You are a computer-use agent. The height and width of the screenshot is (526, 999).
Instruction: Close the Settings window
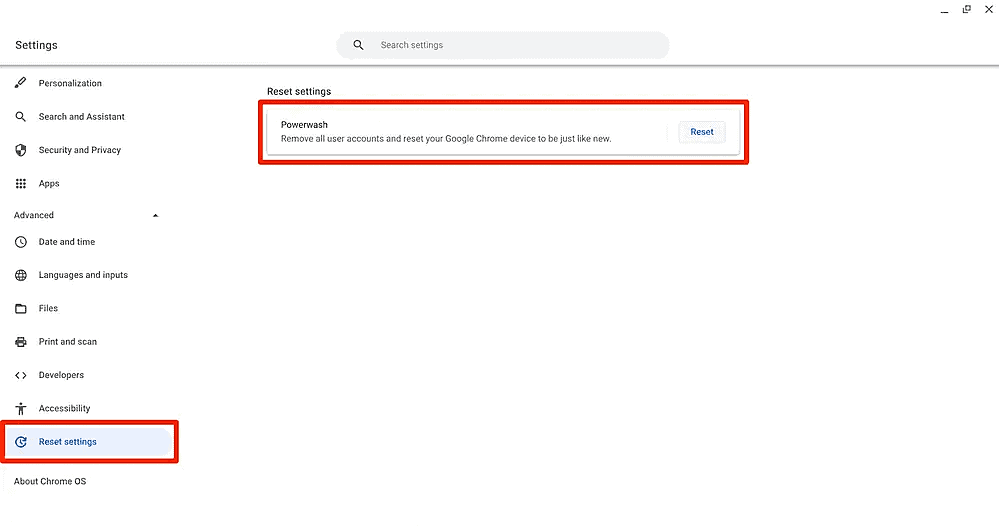989,9
